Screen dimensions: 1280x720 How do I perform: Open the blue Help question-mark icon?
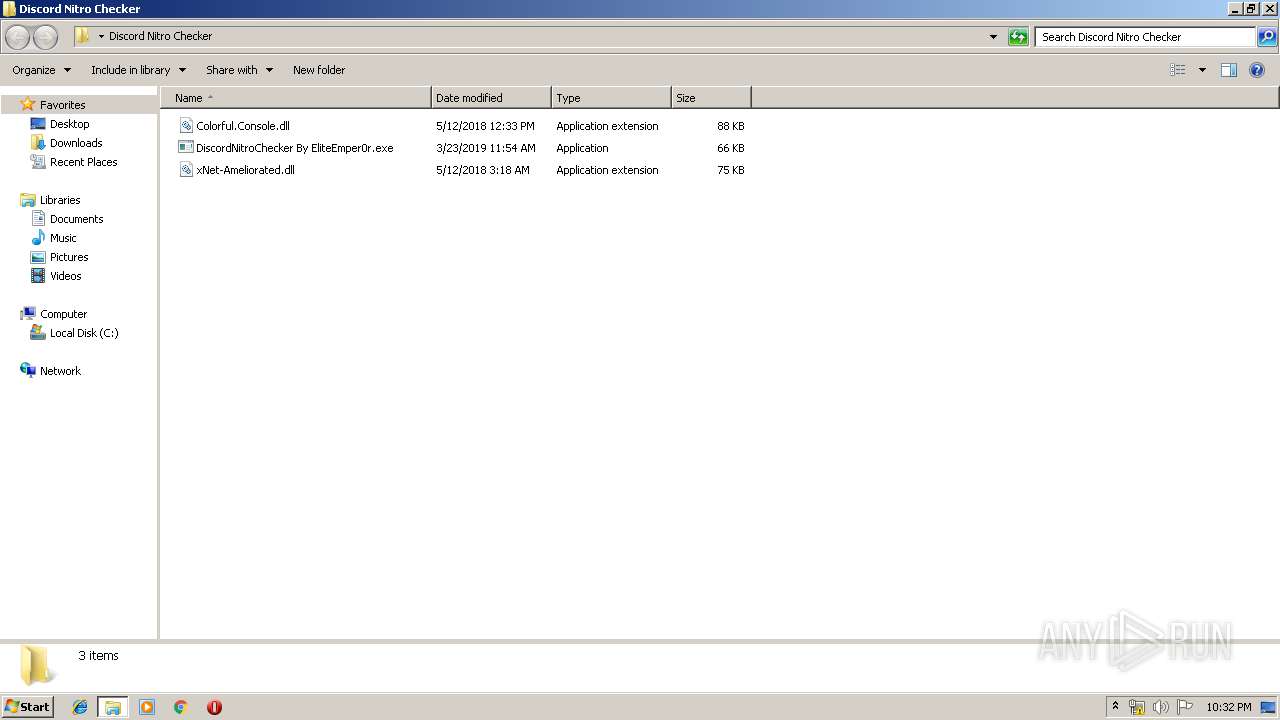click(1257, 70)
